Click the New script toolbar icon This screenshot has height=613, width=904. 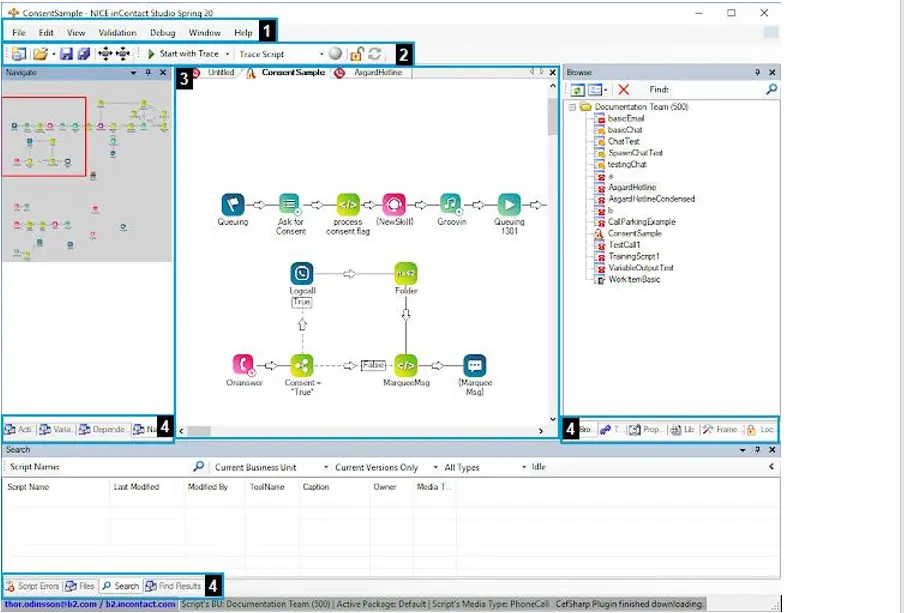19,54
